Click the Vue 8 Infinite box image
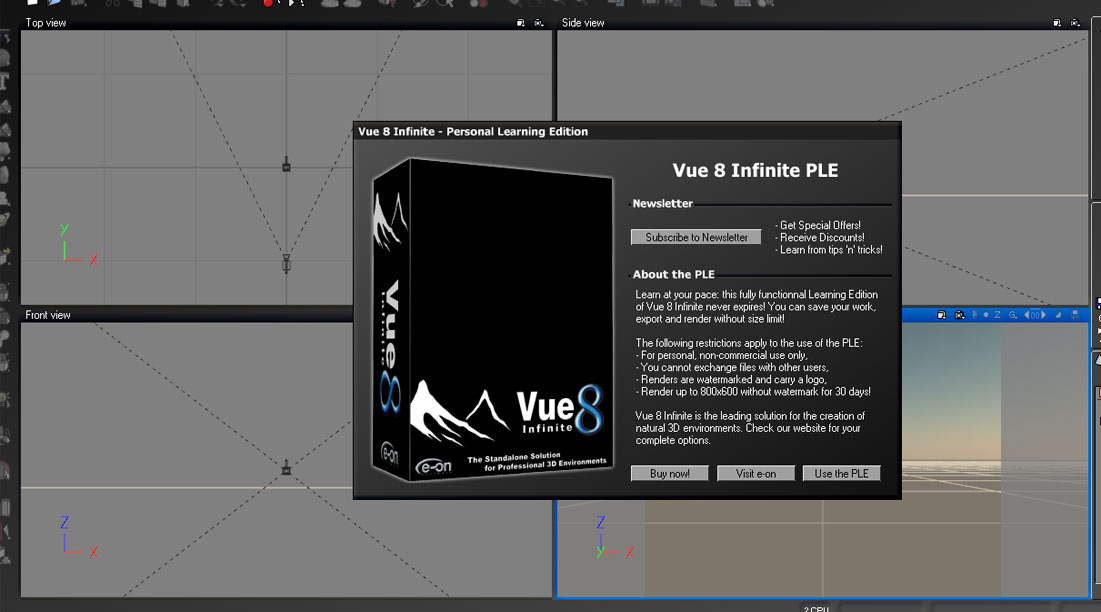The height and width of the screenshot is (612, 1101). 492,319
